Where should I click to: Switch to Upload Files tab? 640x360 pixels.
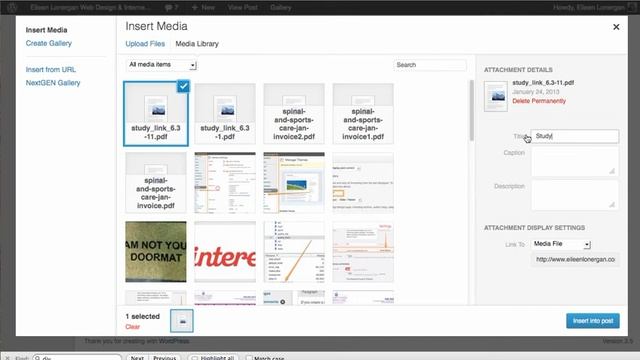click(x=145, y=44)
